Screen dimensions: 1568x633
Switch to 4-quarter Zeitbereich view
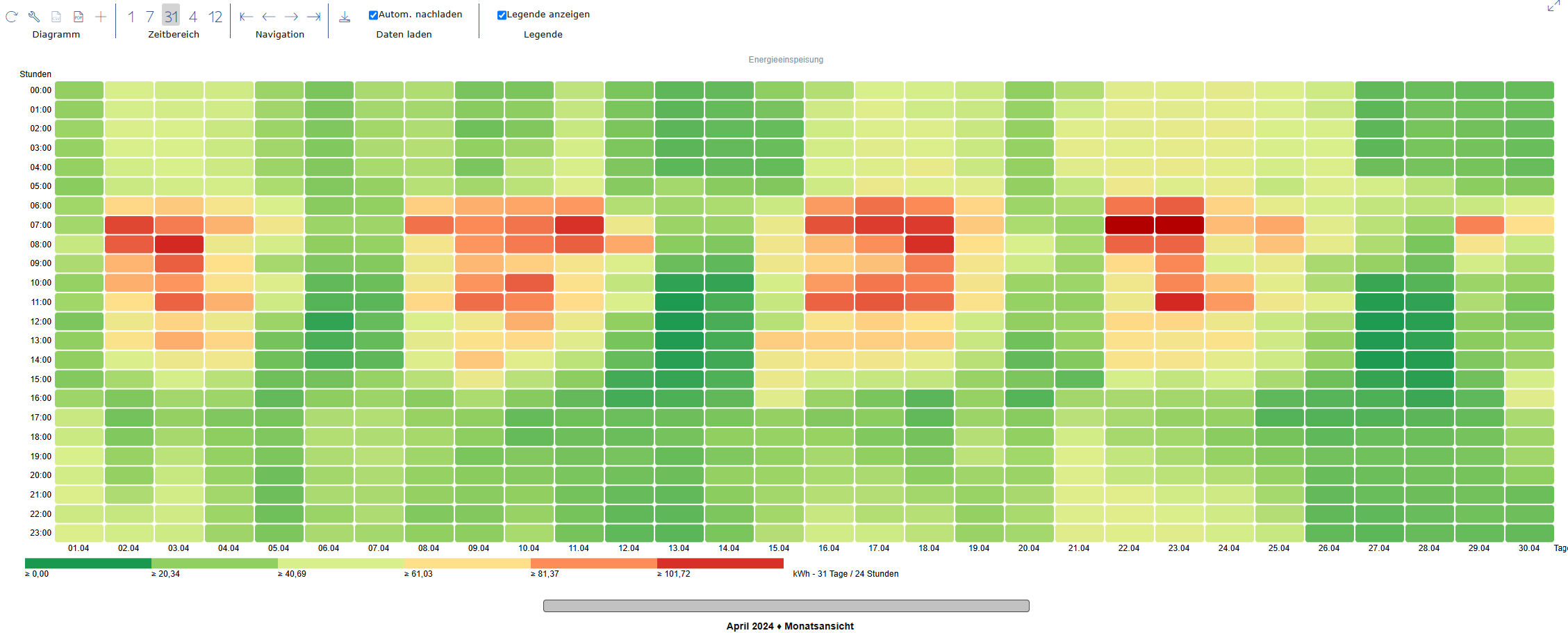[193, 16]
